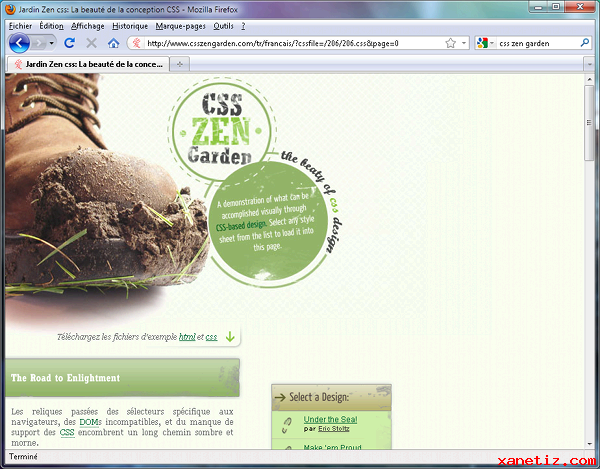
Task: Go to the Home page icon
Action: click(x=113, y=43)
